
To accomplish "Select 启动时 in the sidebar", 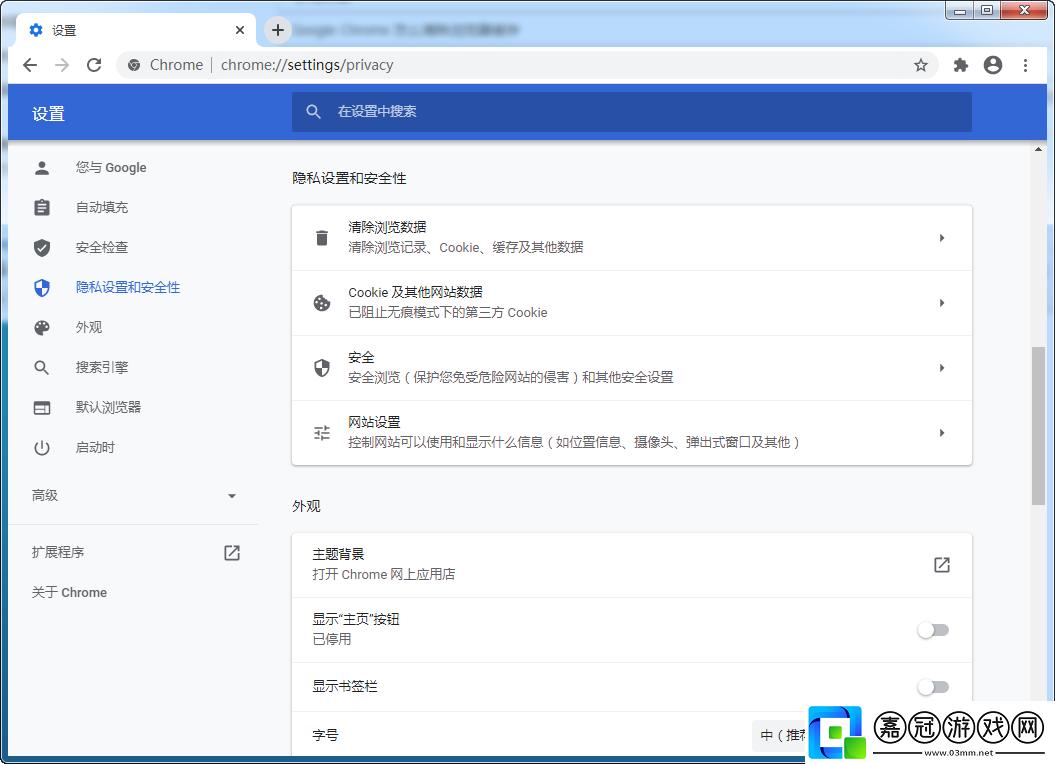I will coord(95,447).
